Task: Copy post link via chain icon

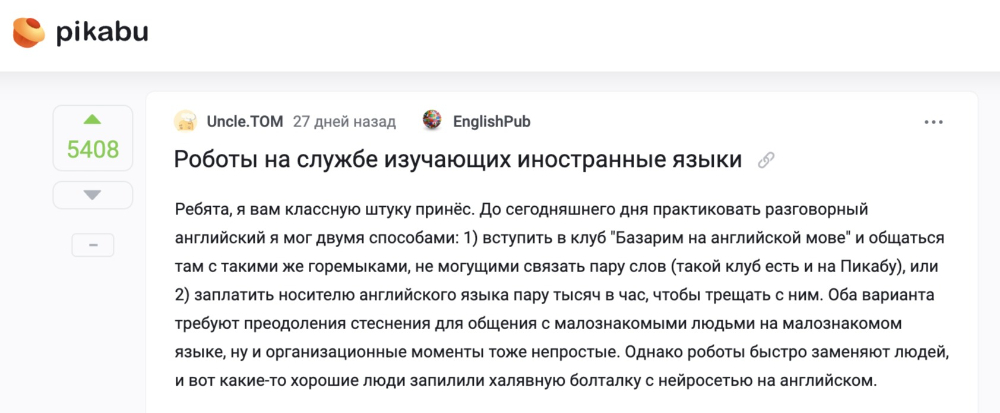Action: pyautogui.click(x=767, y=160)
